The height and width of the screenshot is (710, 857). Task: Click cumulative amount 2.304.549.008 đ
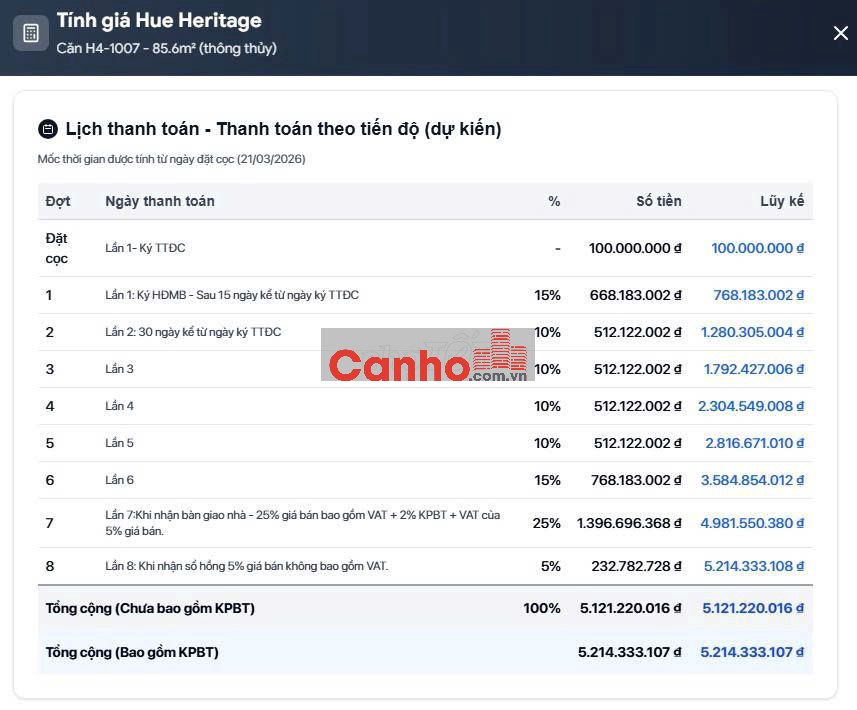751,406
